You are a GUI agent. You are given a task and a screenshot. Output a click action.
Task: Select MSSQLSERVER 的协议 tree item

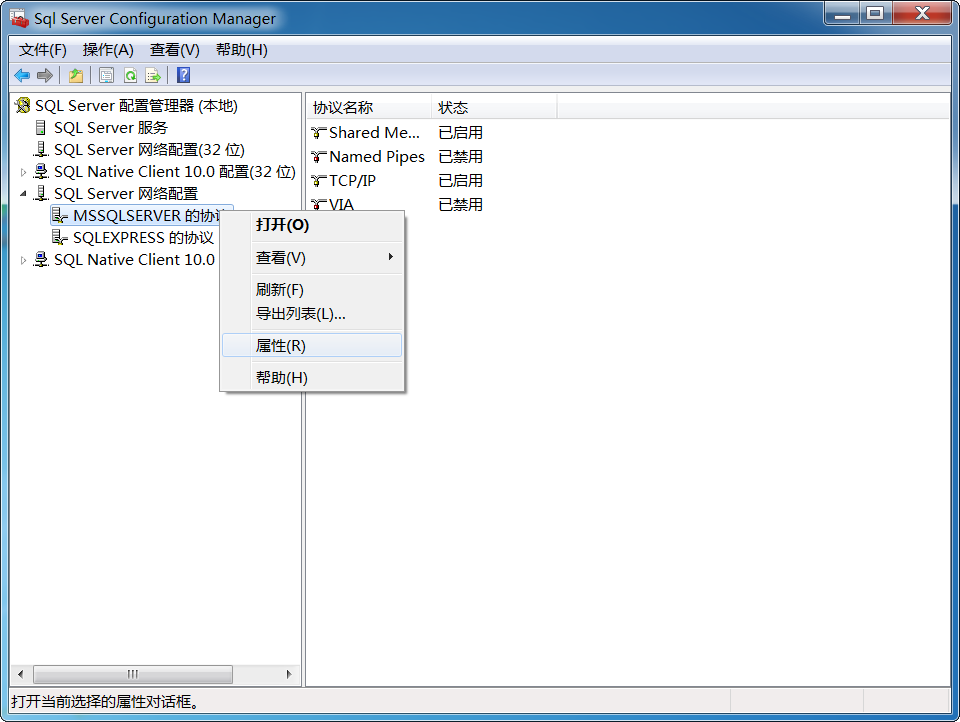point(147,216)
